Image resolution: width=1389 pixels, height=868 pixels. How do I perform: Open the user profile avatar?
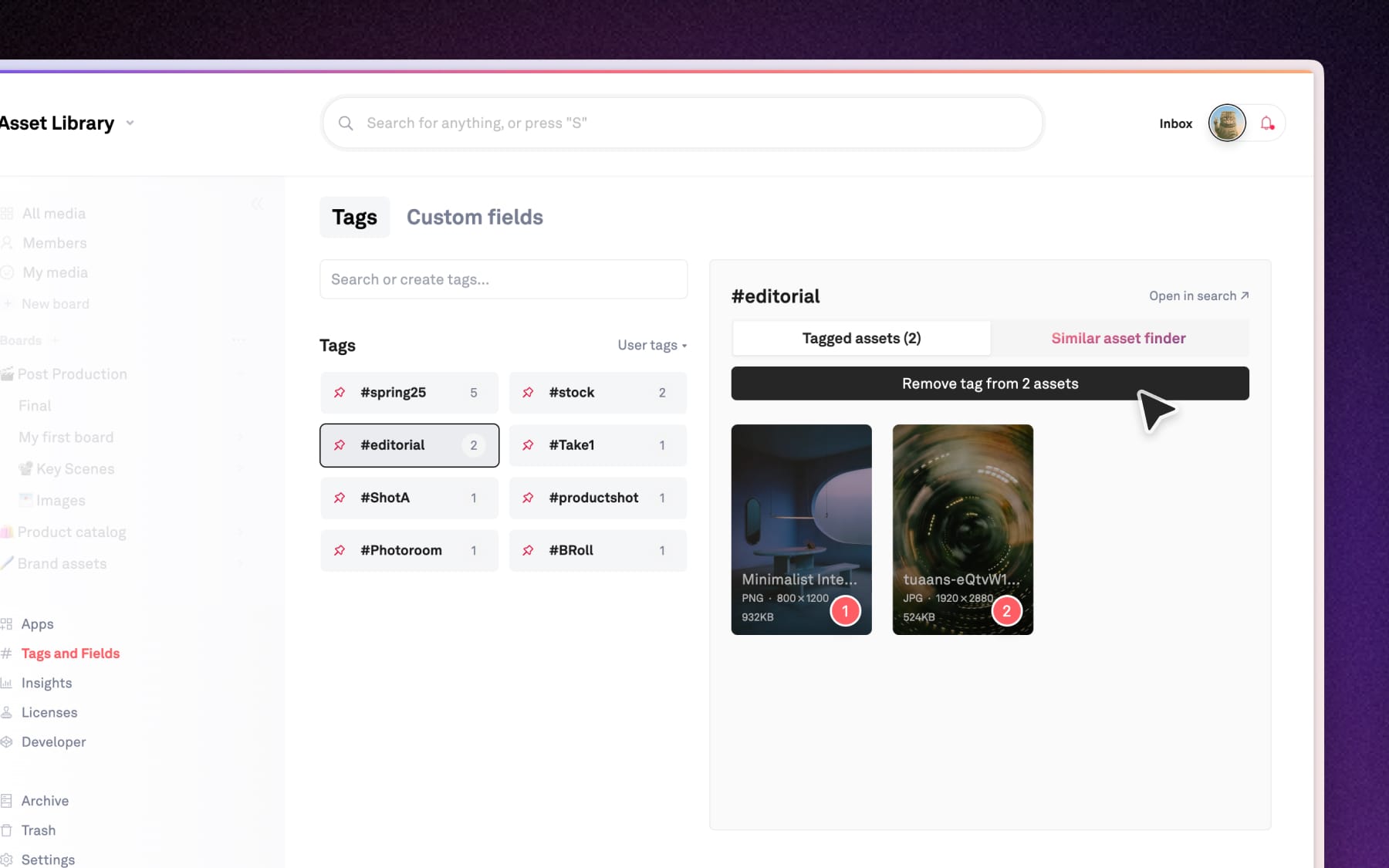click(1226, 123)
